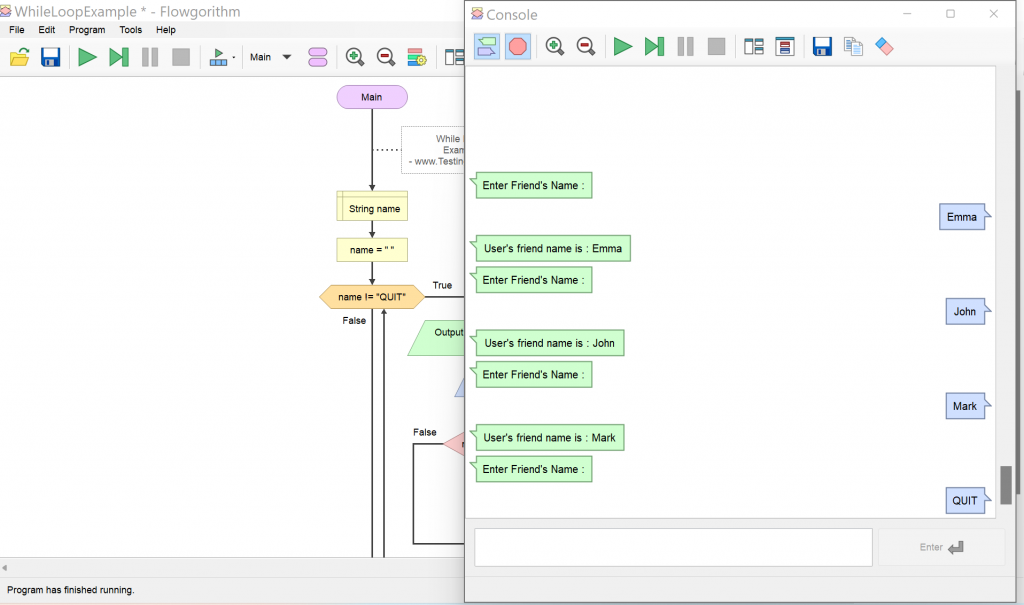Select the Main start symbol

(372, 97)
